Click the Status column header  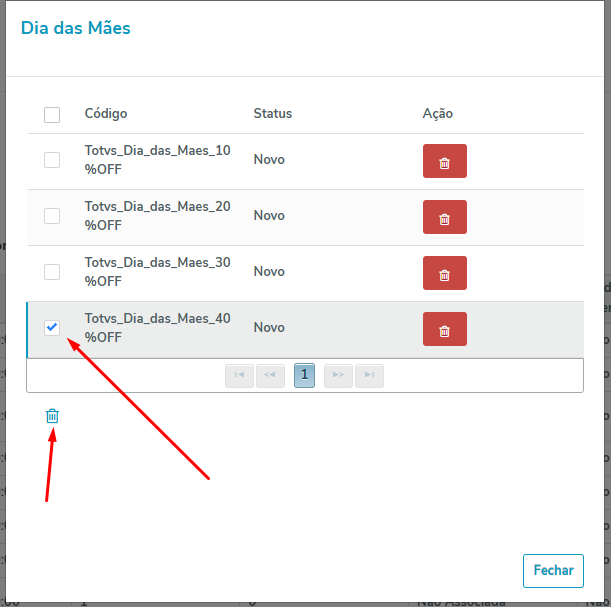click(x=273, y=114)
